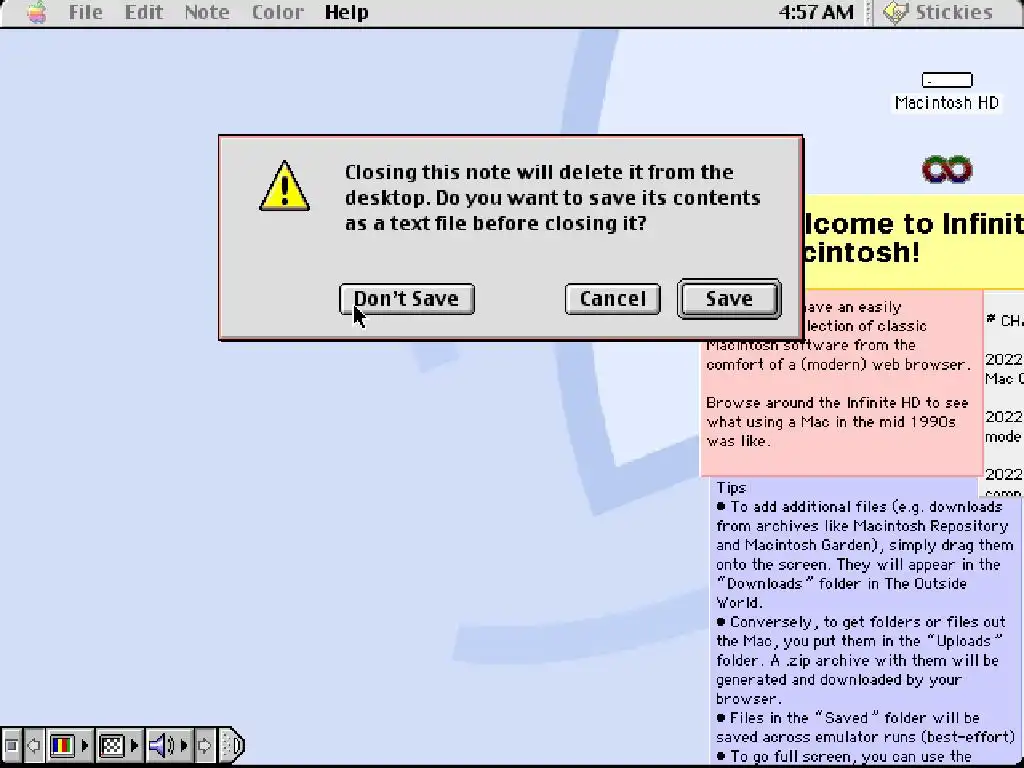Click the dialog warning message text
The width and height of the screenshot is (1024, 768).
(552, 198)
